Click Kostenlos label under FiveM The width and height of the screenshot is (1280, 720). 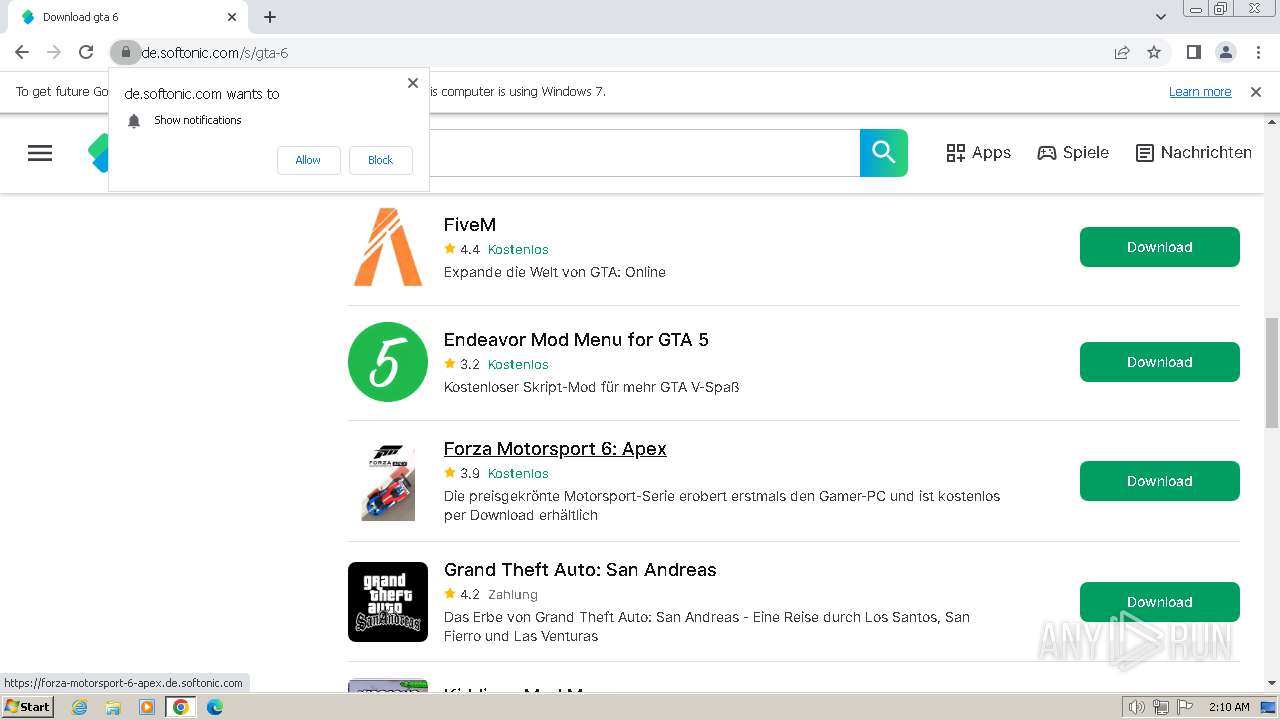[x=518, y=250]
